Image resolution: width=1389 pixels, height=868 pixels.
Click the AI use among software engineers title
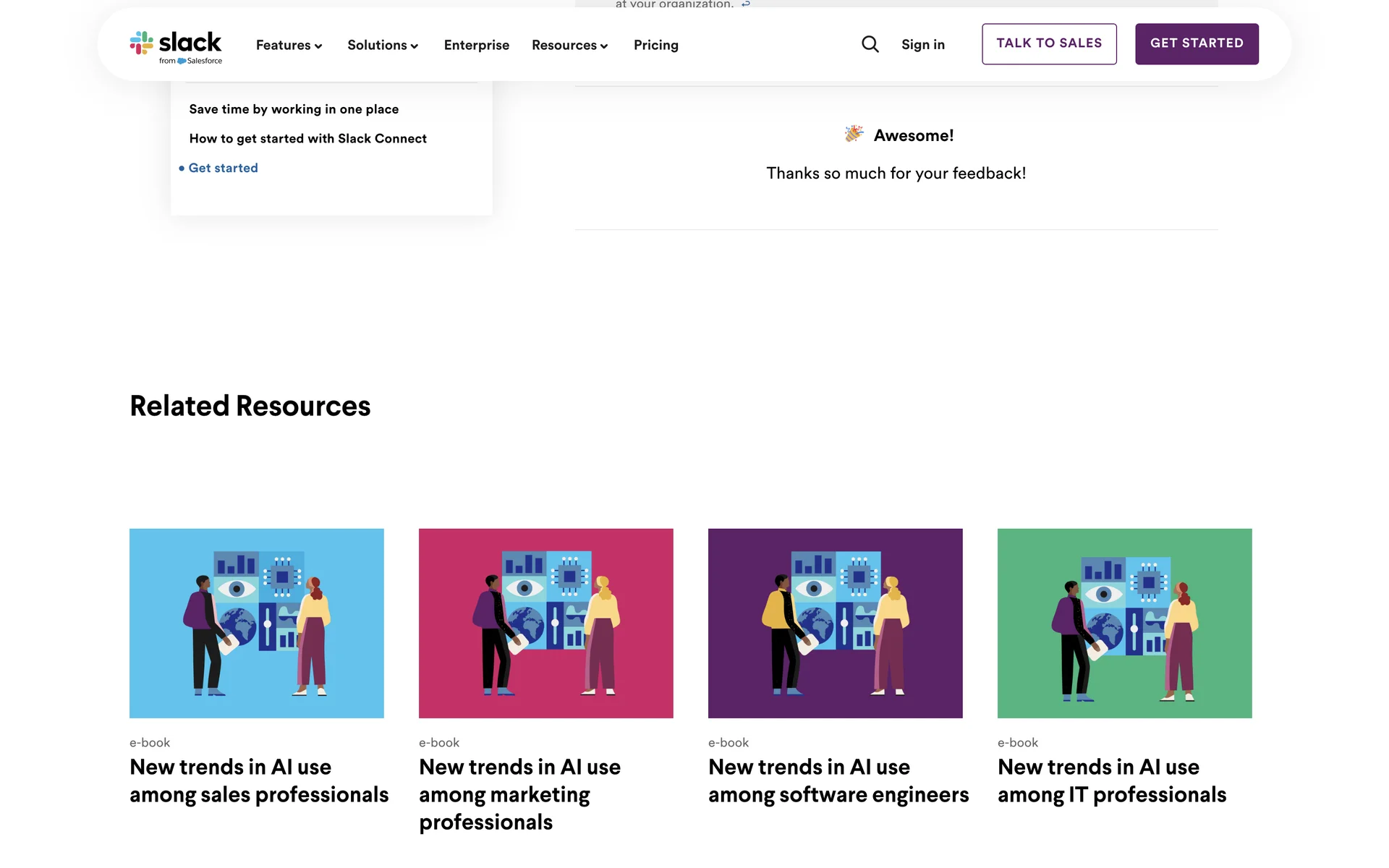point(838,780)
